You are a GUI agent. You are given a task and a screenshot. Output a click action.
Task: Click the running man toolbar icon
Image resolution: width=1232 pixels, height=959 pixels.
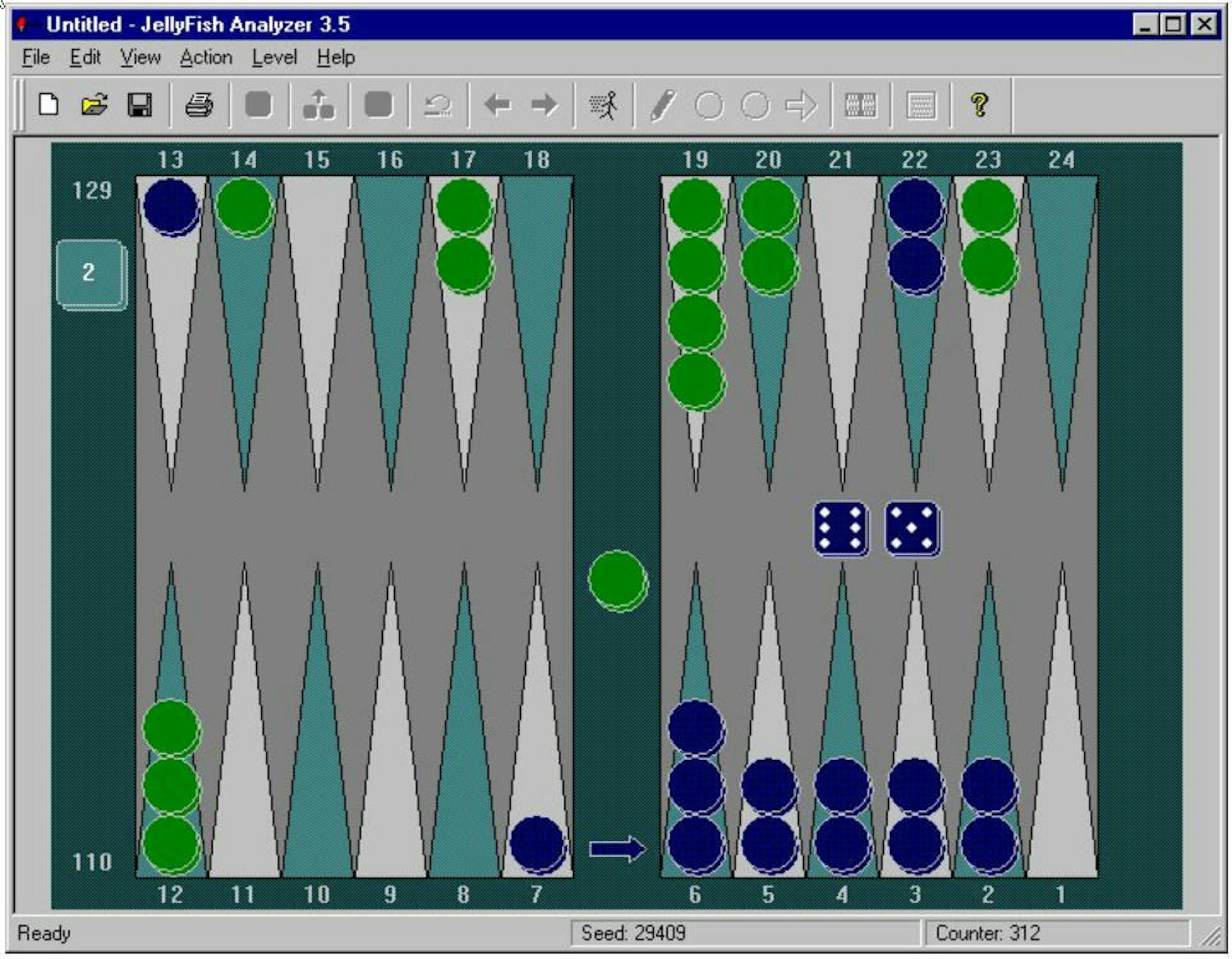point(603,104)
